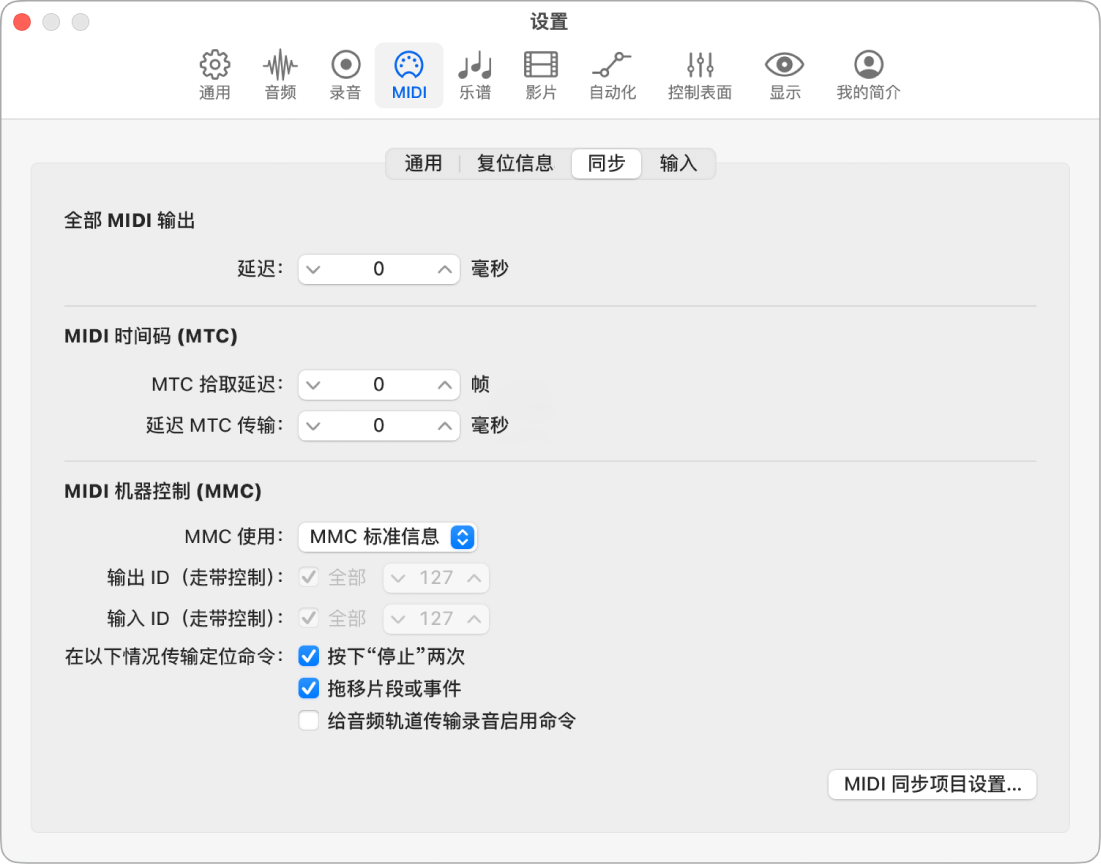Open the 通用 (General) settings icon
The image size is (1101, 865).
214,75
